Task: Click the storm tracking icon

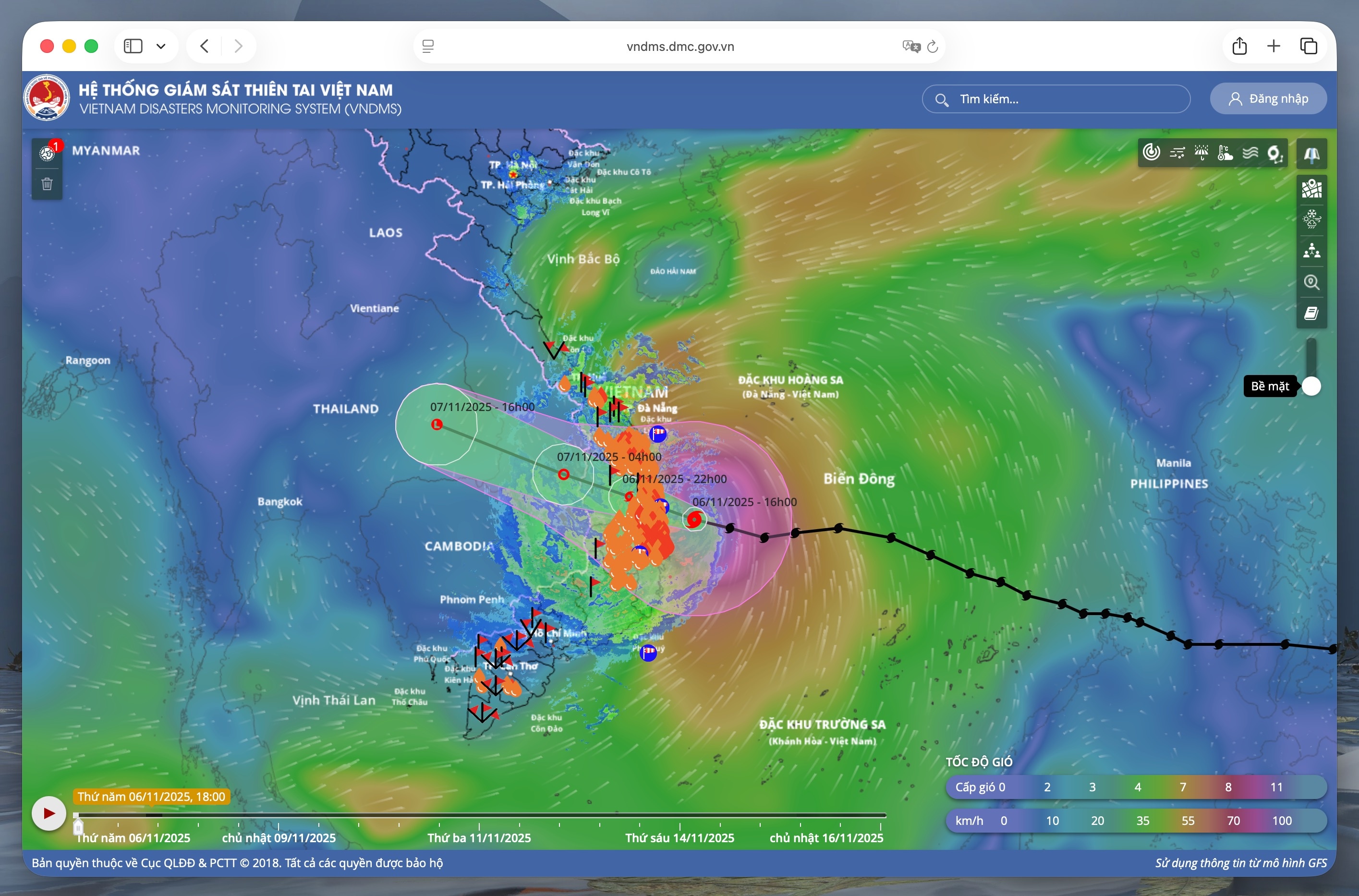Action: click(x=1275, y=153)
